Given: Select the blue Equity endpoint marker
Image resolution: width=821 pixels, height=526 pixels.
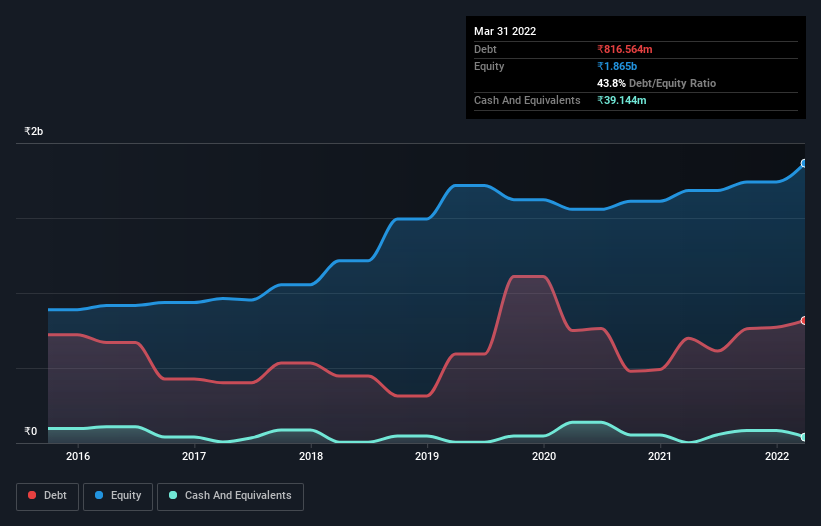Looking at the screenshot, I should click(x=804, y=163).
